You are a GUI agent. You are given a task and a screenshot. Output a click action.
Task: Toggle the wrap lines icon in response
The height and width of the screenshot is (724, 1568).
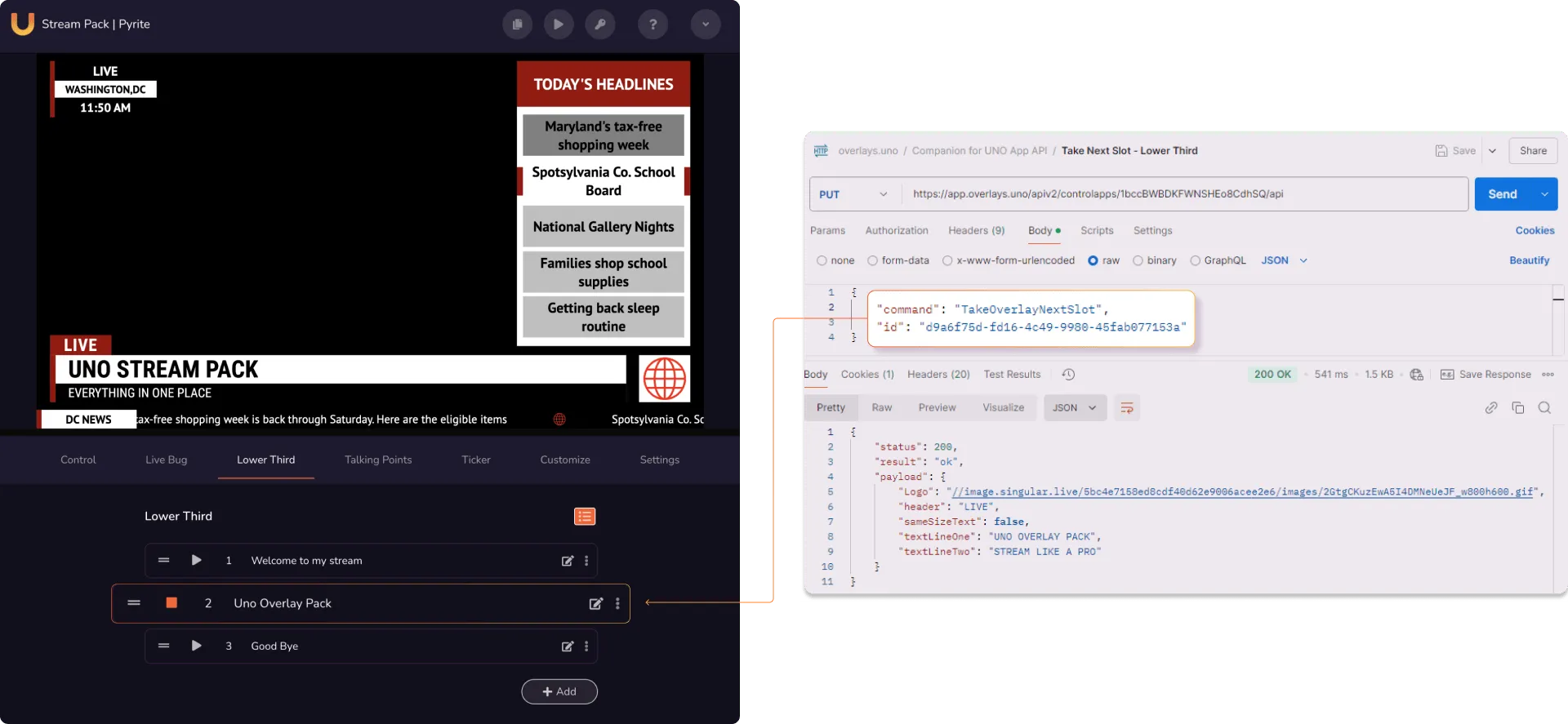point(1126,408)
